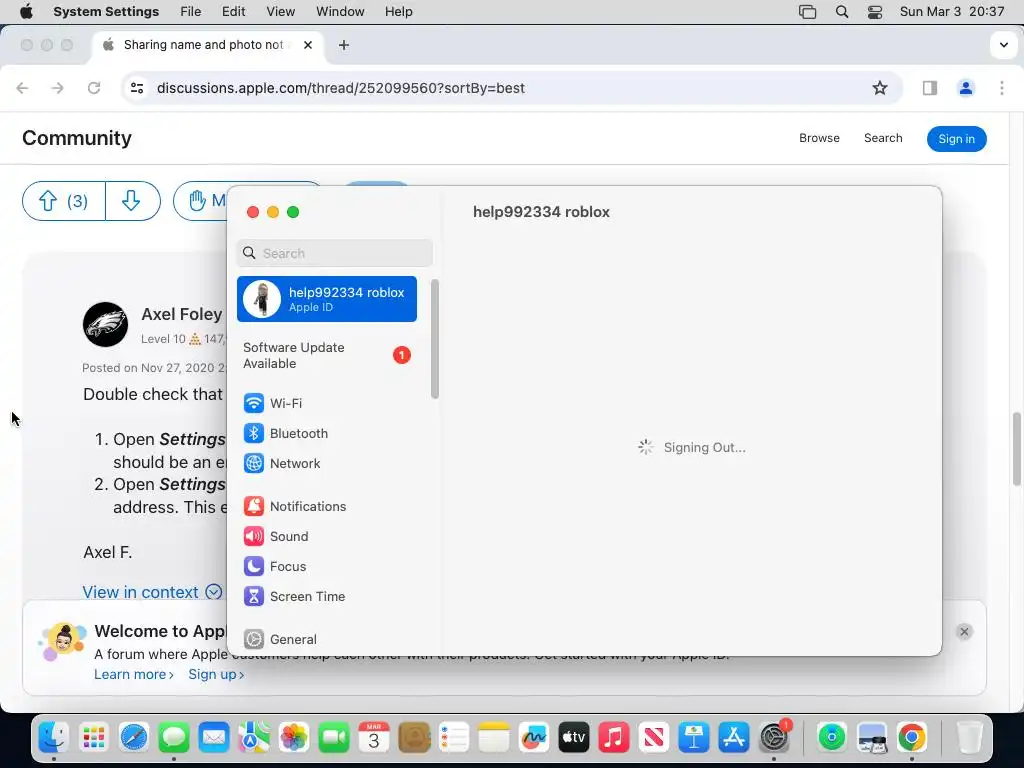Open the Apple menu

click(x=26, y=12)
